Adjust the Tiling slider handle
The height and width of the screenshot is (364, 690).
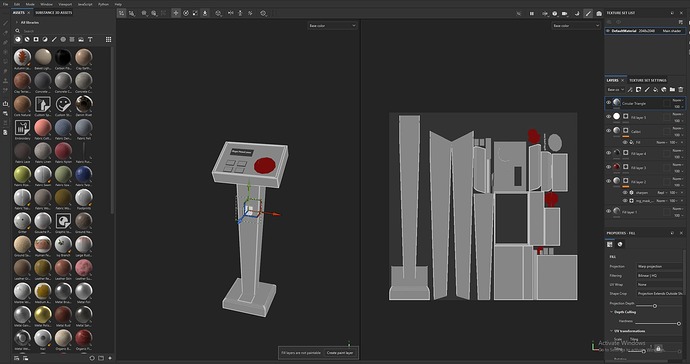tap(643, 351)
